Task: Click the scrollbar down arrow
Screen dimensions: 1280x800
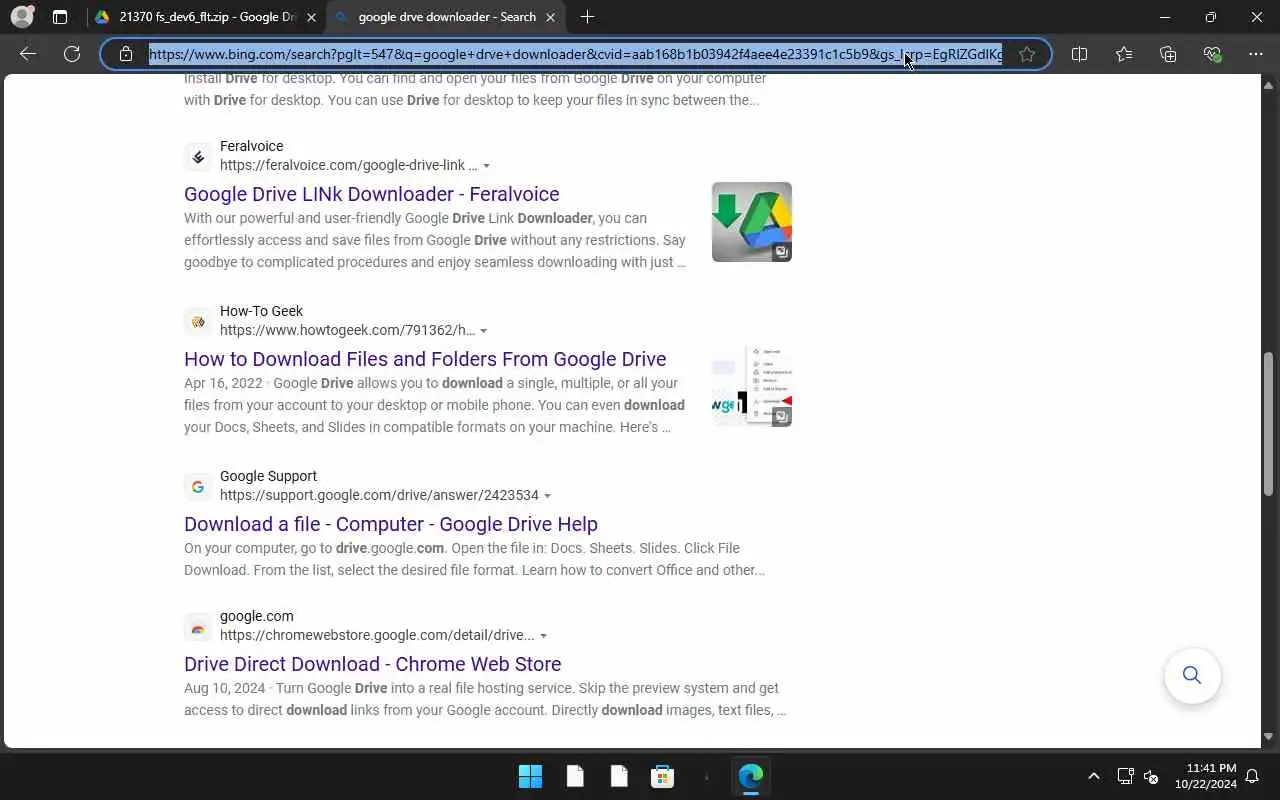Action: click(1270, 737)
